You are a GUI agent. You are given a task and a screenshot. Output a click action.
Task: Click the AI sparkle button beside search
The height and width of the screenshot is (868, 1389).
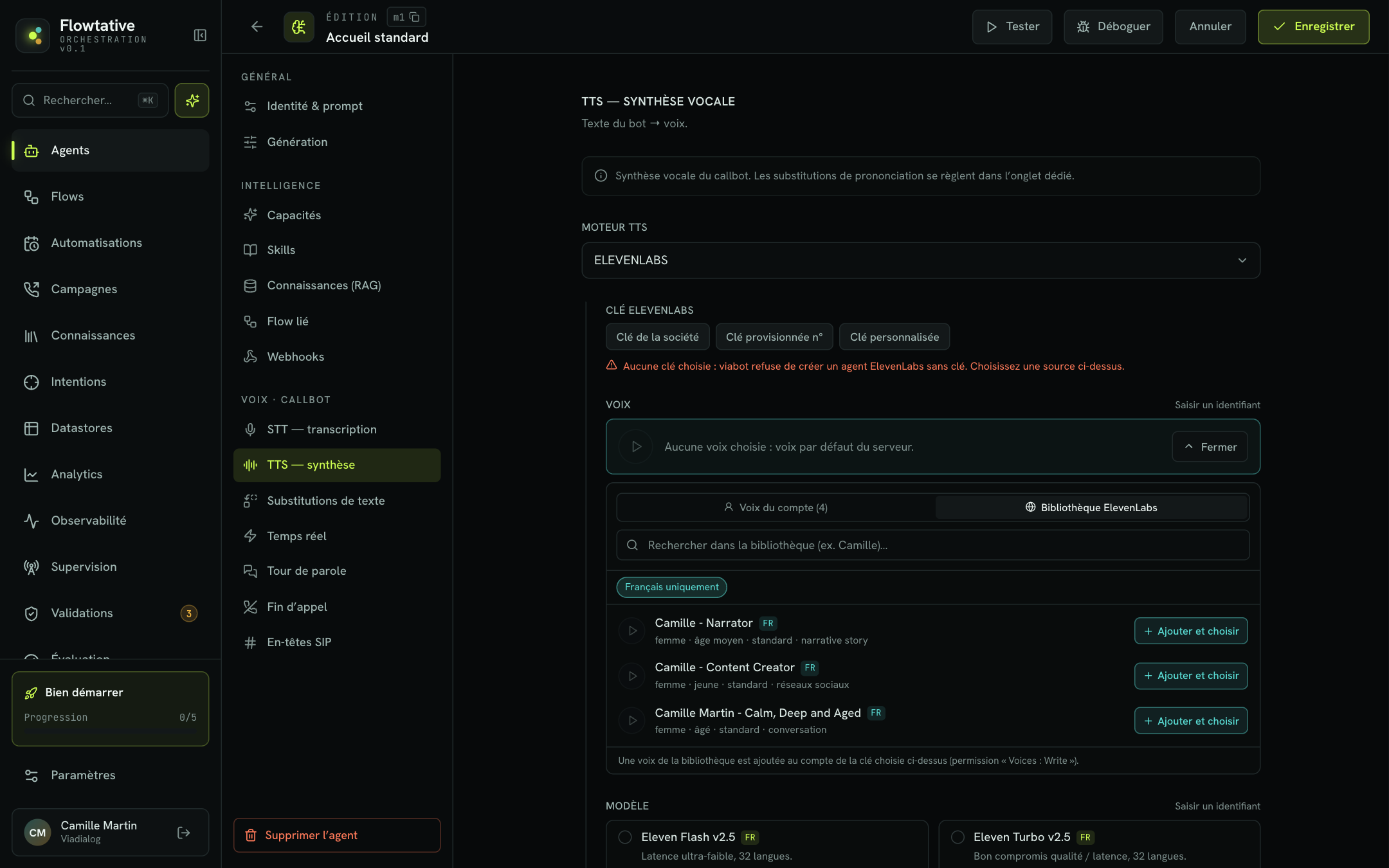(192, 100)
